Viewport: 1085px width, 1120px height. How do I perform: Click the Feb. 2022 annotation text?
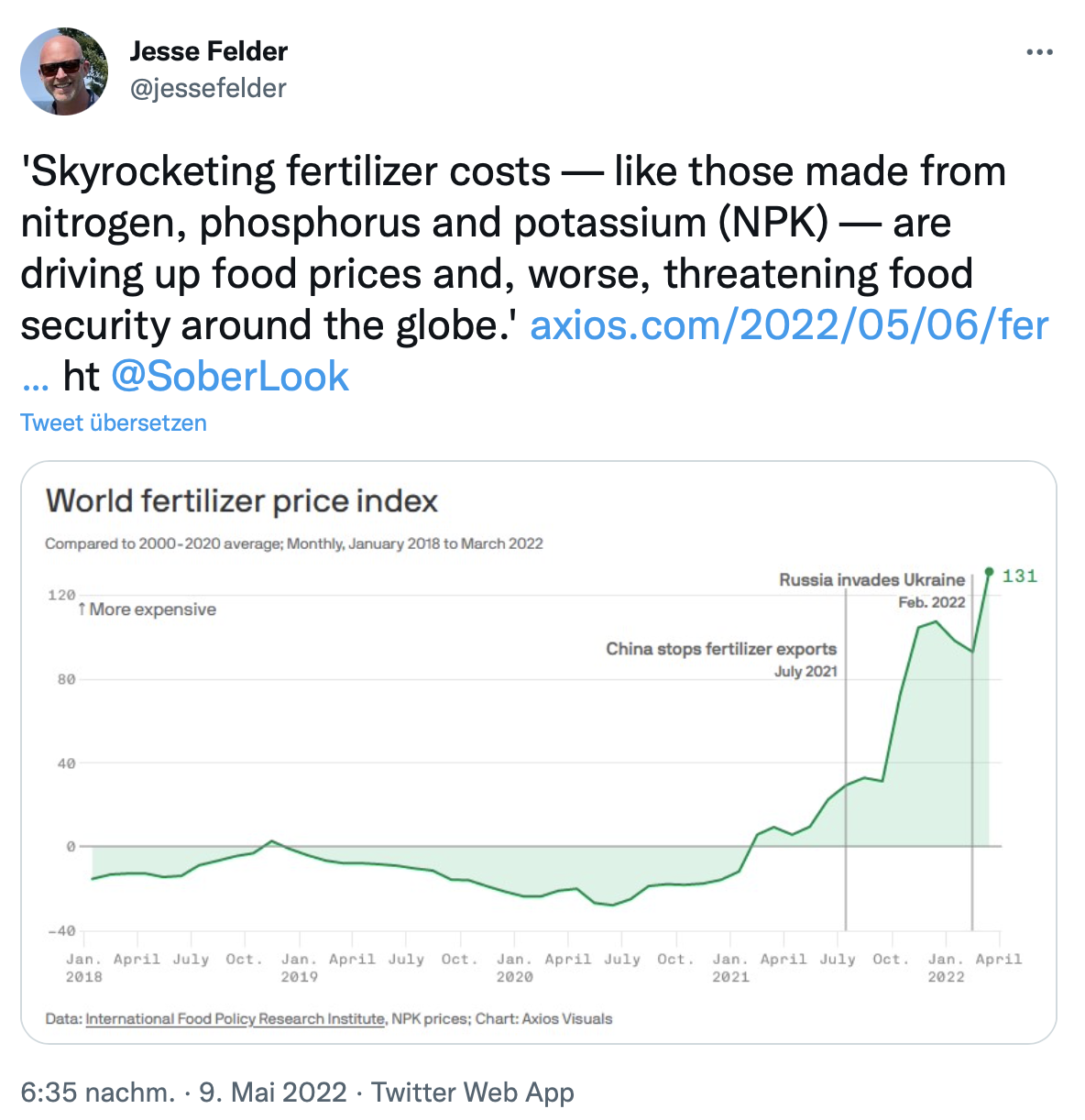click(932, 602)
